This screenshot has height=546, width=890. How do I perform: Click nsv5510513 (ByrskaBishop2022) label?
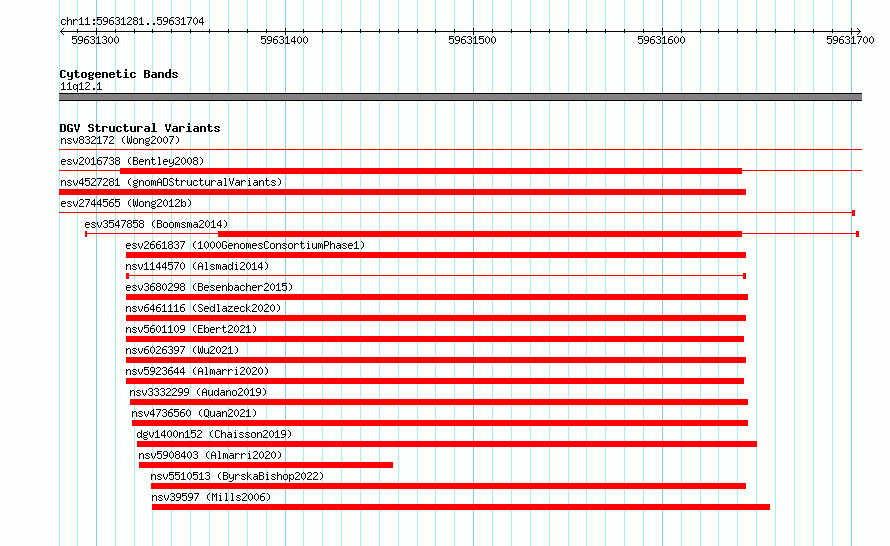[x=237, y=476]
